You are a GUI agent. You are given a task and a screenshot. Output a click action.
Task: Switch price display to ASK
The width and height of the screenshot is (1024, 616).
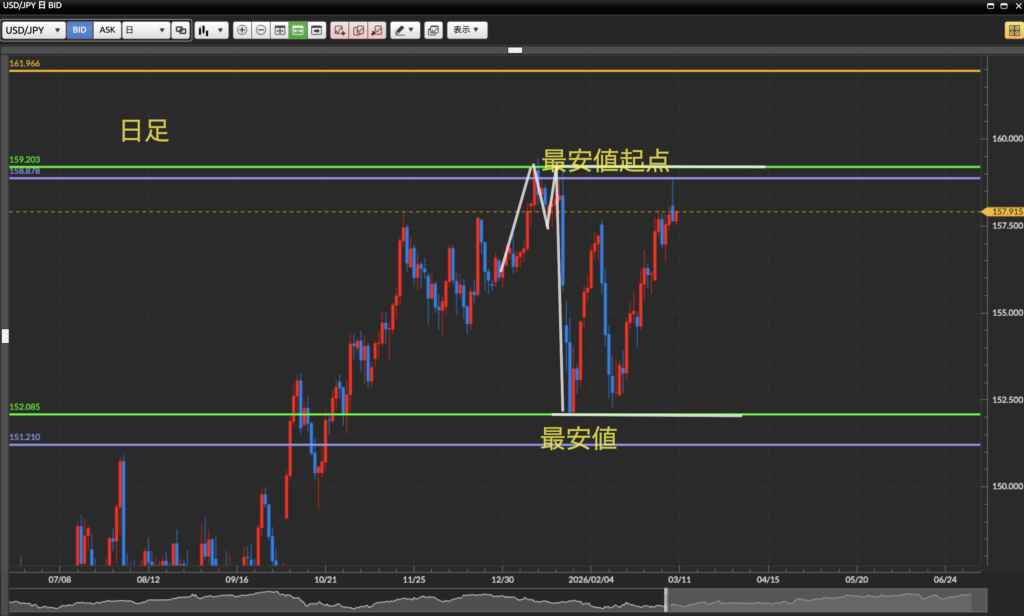point(107,30)
